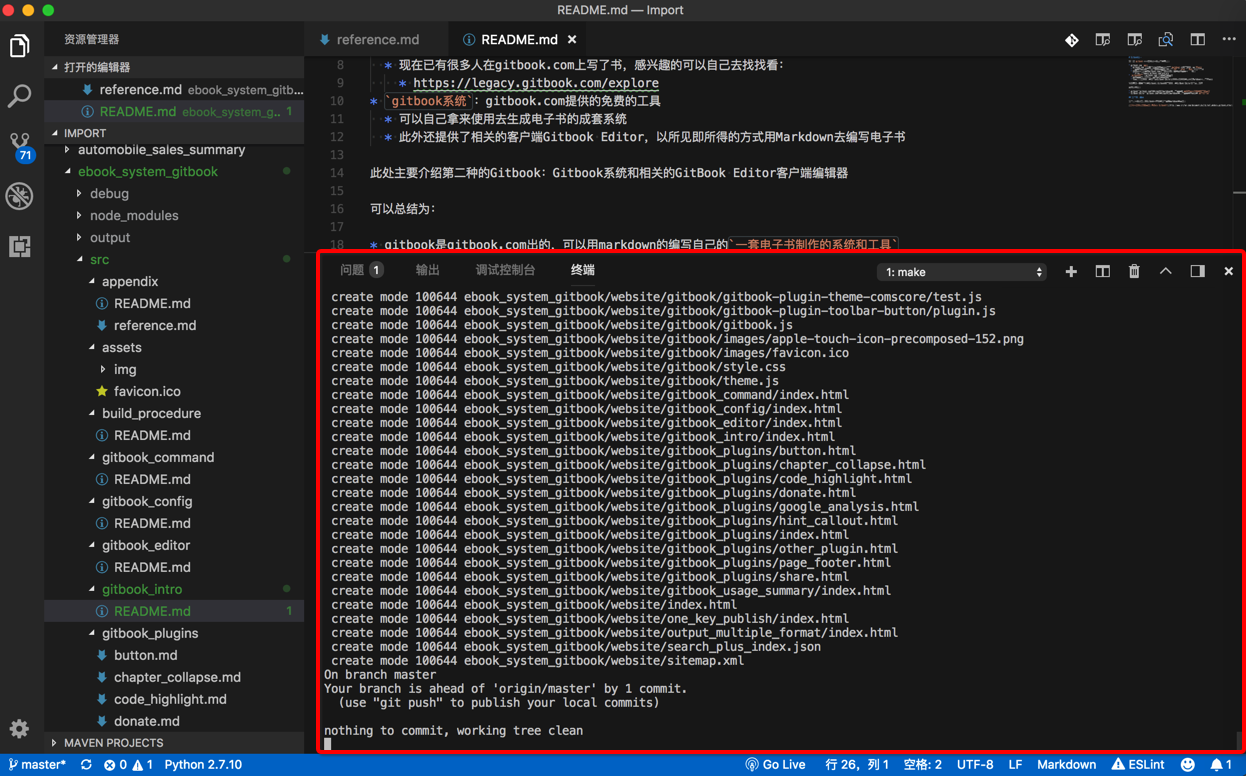Open the Search view in activity bar
The width and height of the screenshot is (1246, 777).
19,96
